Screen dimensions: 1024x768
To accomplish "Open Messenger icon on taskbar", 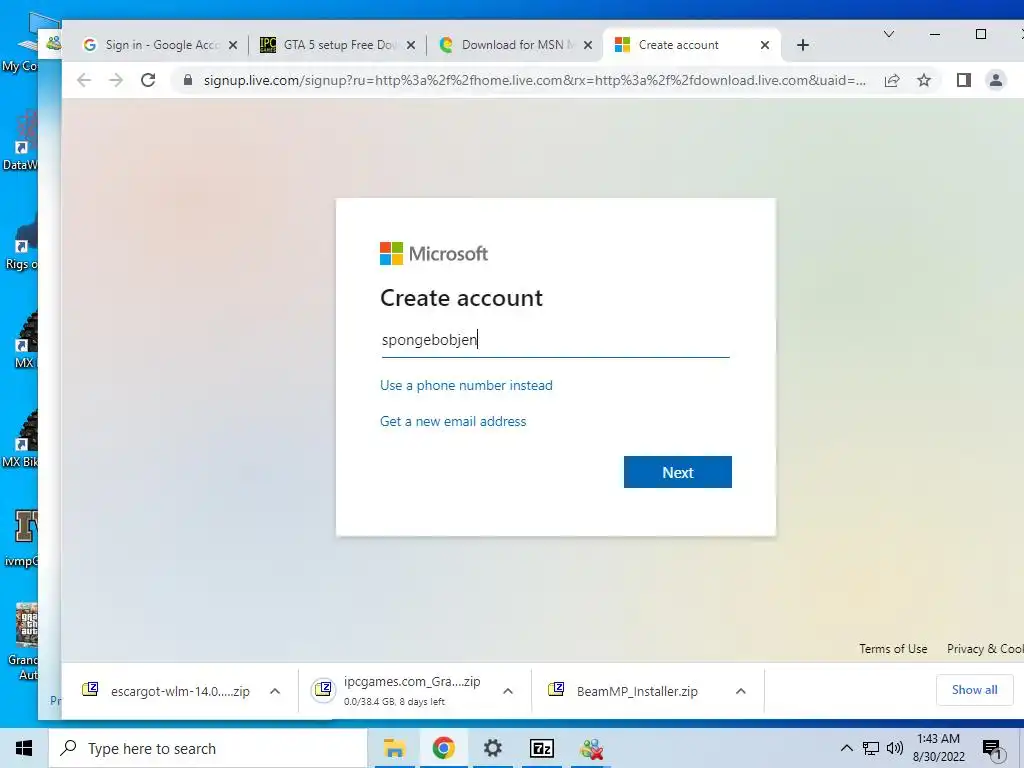I will 591,748.
